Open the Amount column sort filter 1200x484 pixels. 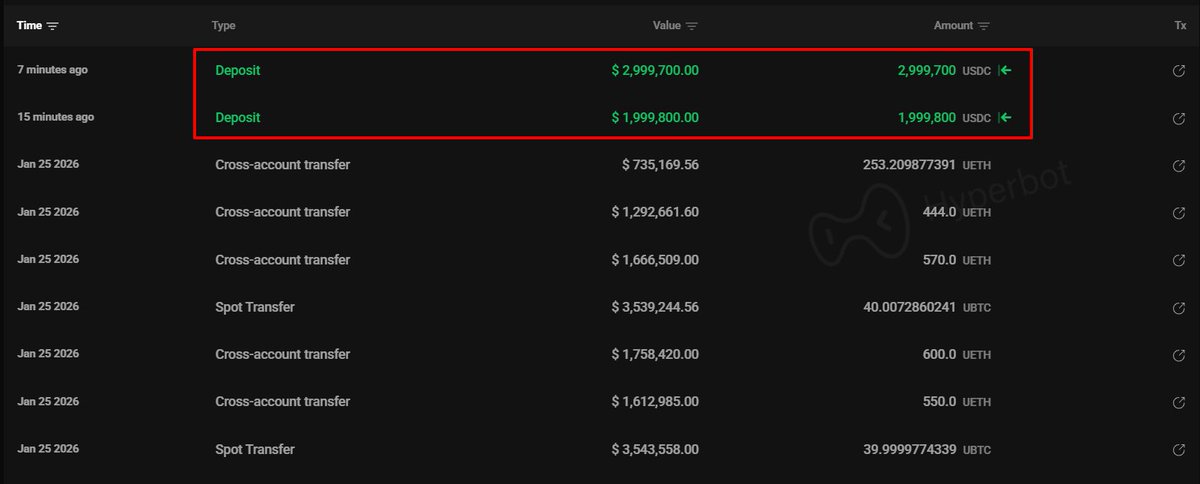984,26
